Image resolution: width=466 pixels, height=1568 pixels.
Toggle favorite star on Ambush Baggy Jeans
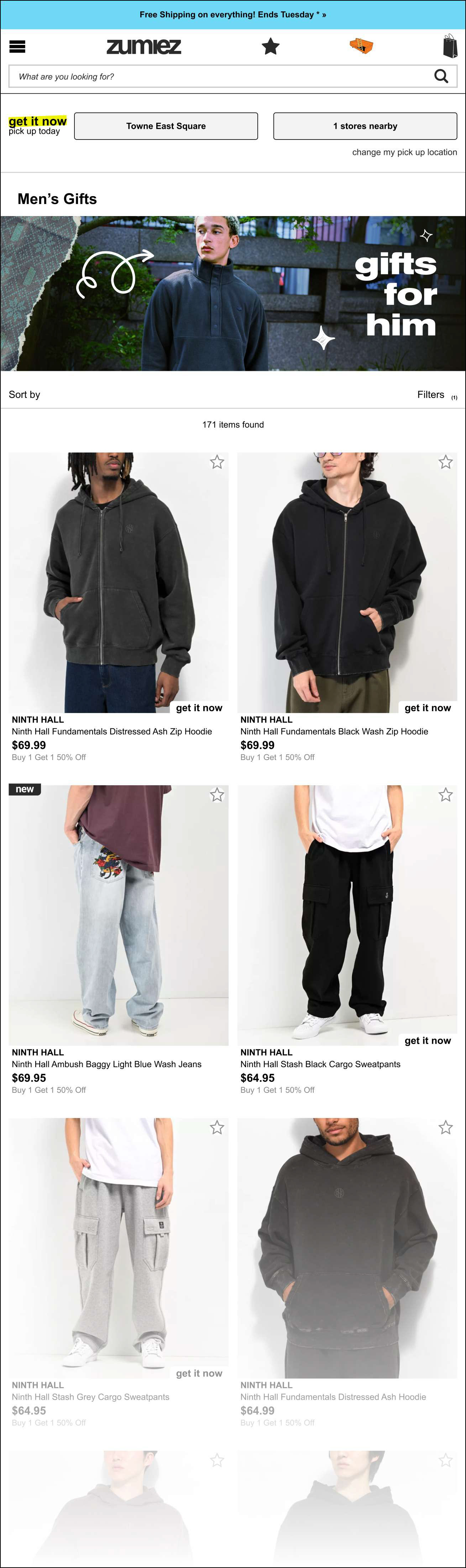pos(217,795)
